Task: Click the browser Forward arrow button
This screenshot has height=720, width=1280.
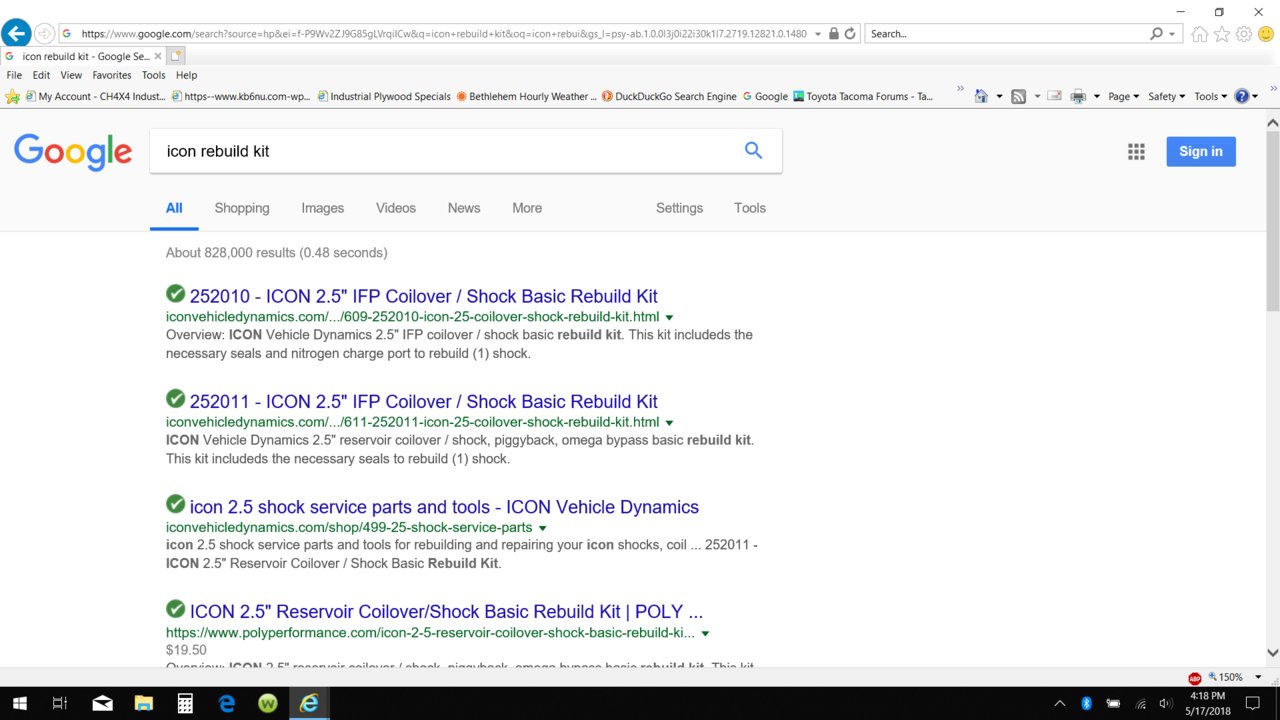Action: pos(44,33)
